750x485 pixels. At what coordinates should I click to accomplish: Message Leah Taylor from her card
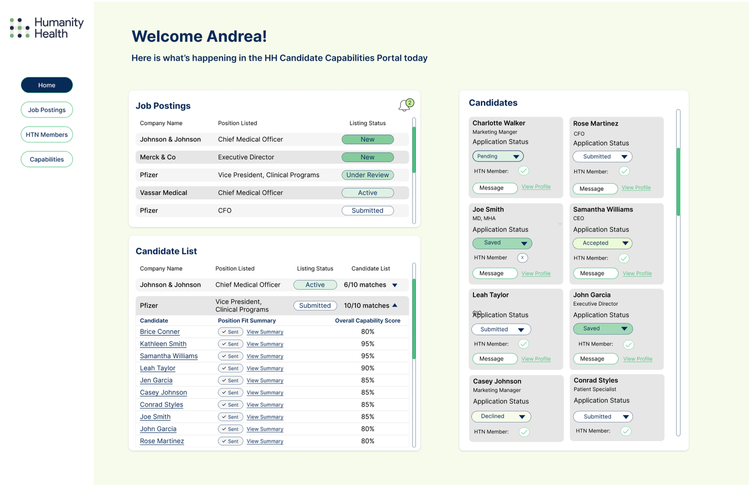[495, 359]
